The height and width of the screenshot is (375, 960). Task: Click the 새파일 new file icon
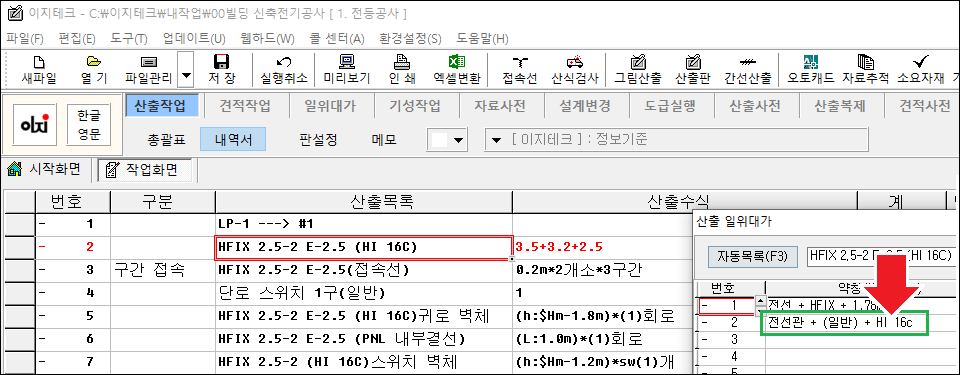[39, 70]
